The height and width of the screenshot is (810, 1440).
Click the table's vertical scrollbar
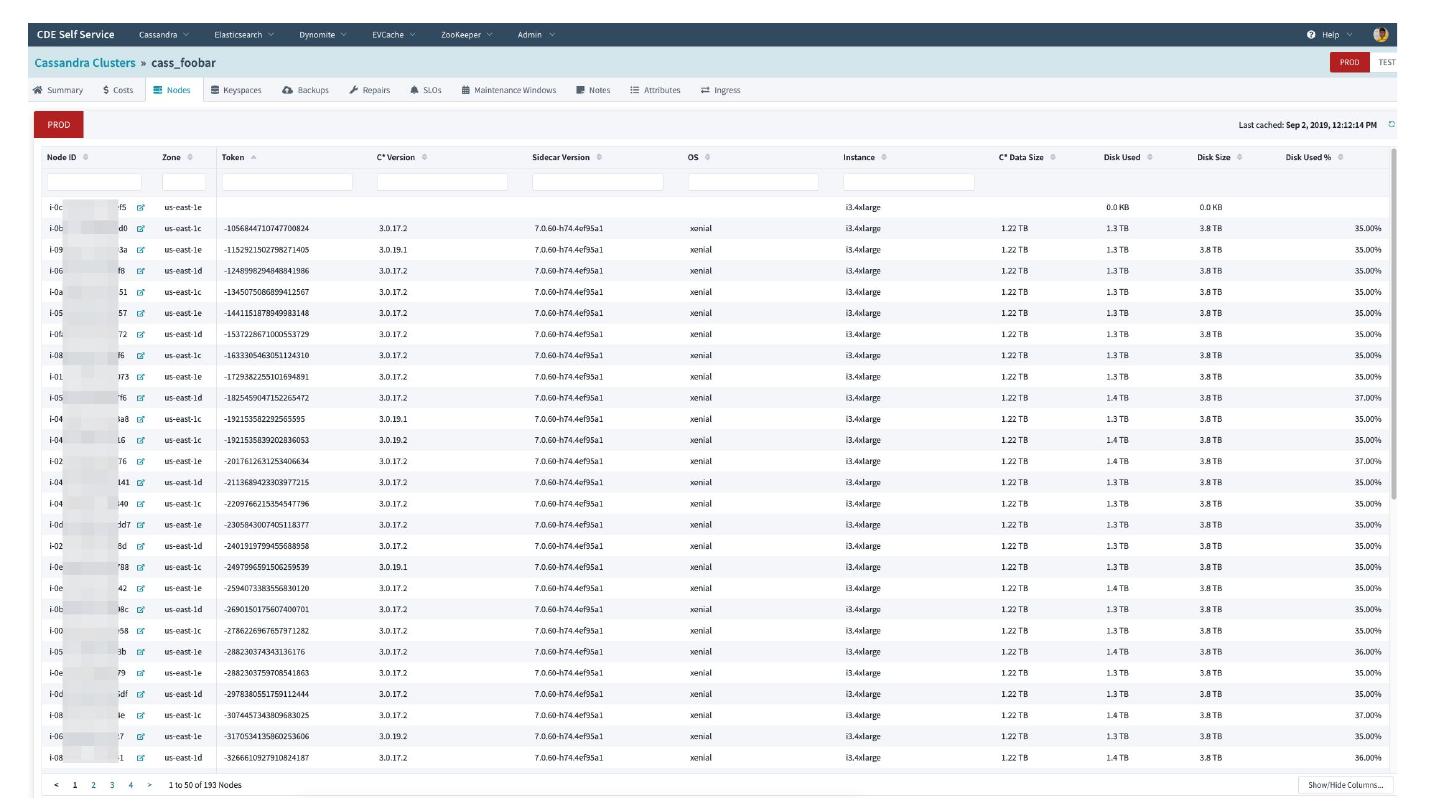[x=1392, y=320]
